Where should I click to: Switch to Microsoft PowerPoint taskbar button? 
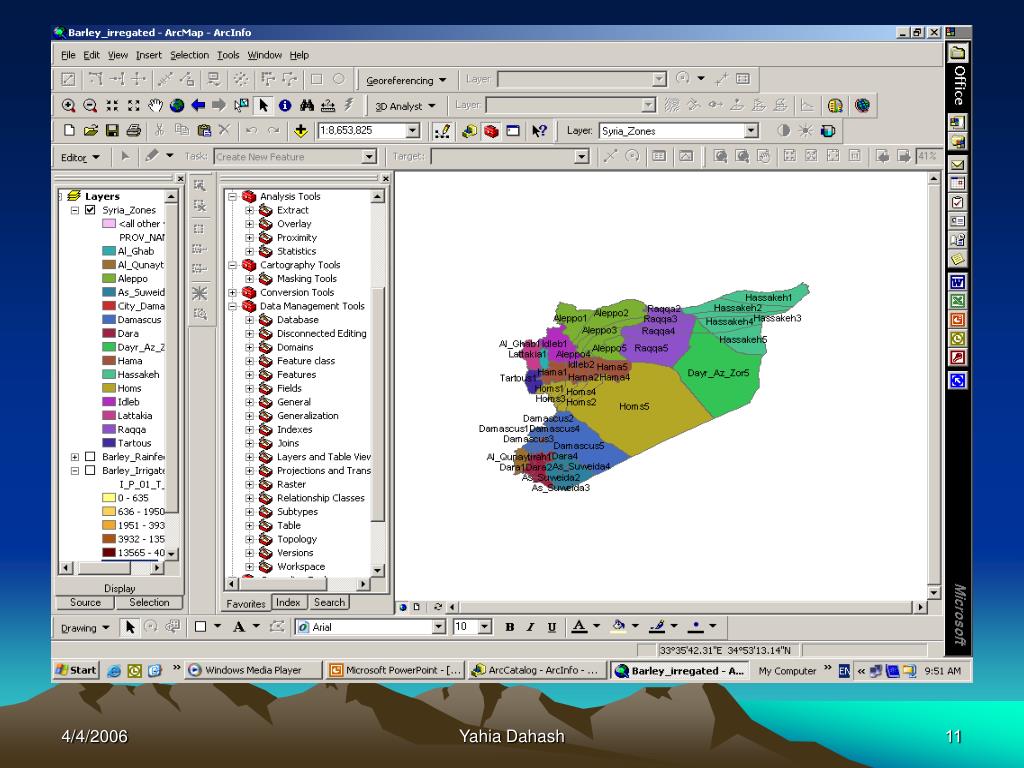coord(396,670)
